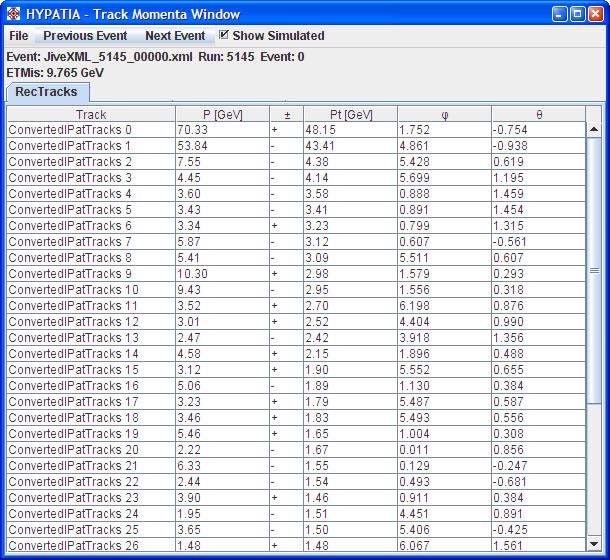
Task: Select row ConvertedIPatTracks 7
Action: coord(296,242)
